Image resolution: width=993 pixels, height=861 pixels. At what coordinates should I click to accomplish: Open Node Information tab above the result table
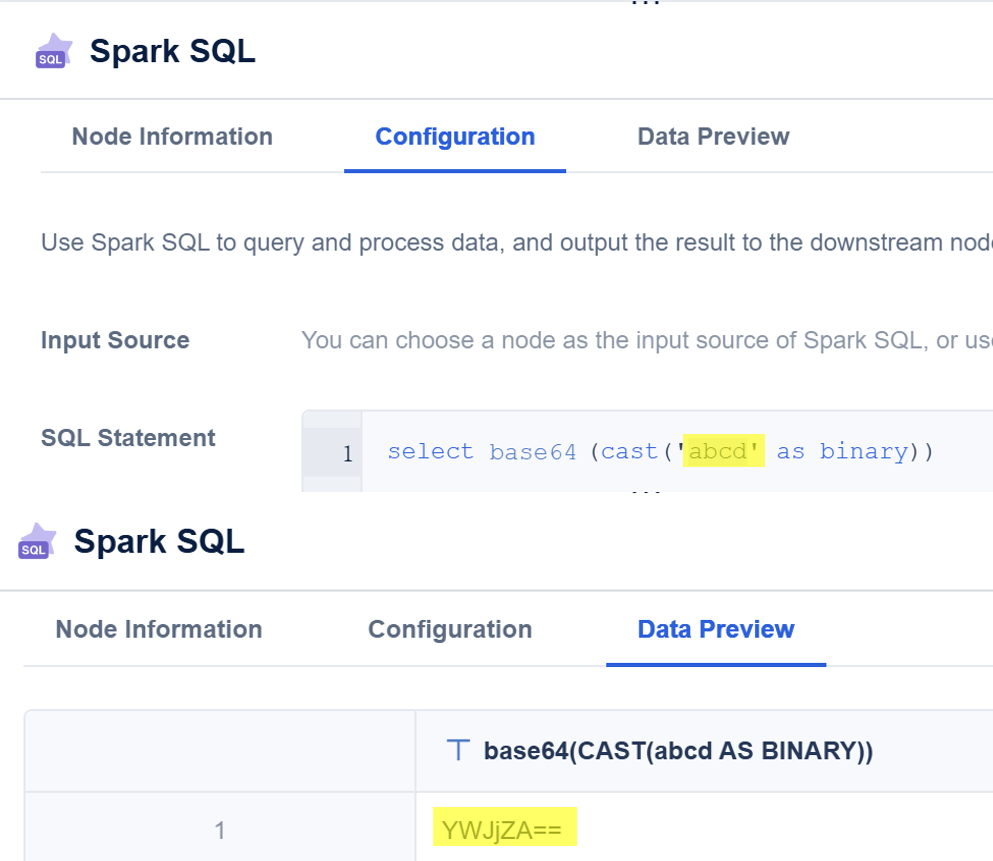point(159,629)
